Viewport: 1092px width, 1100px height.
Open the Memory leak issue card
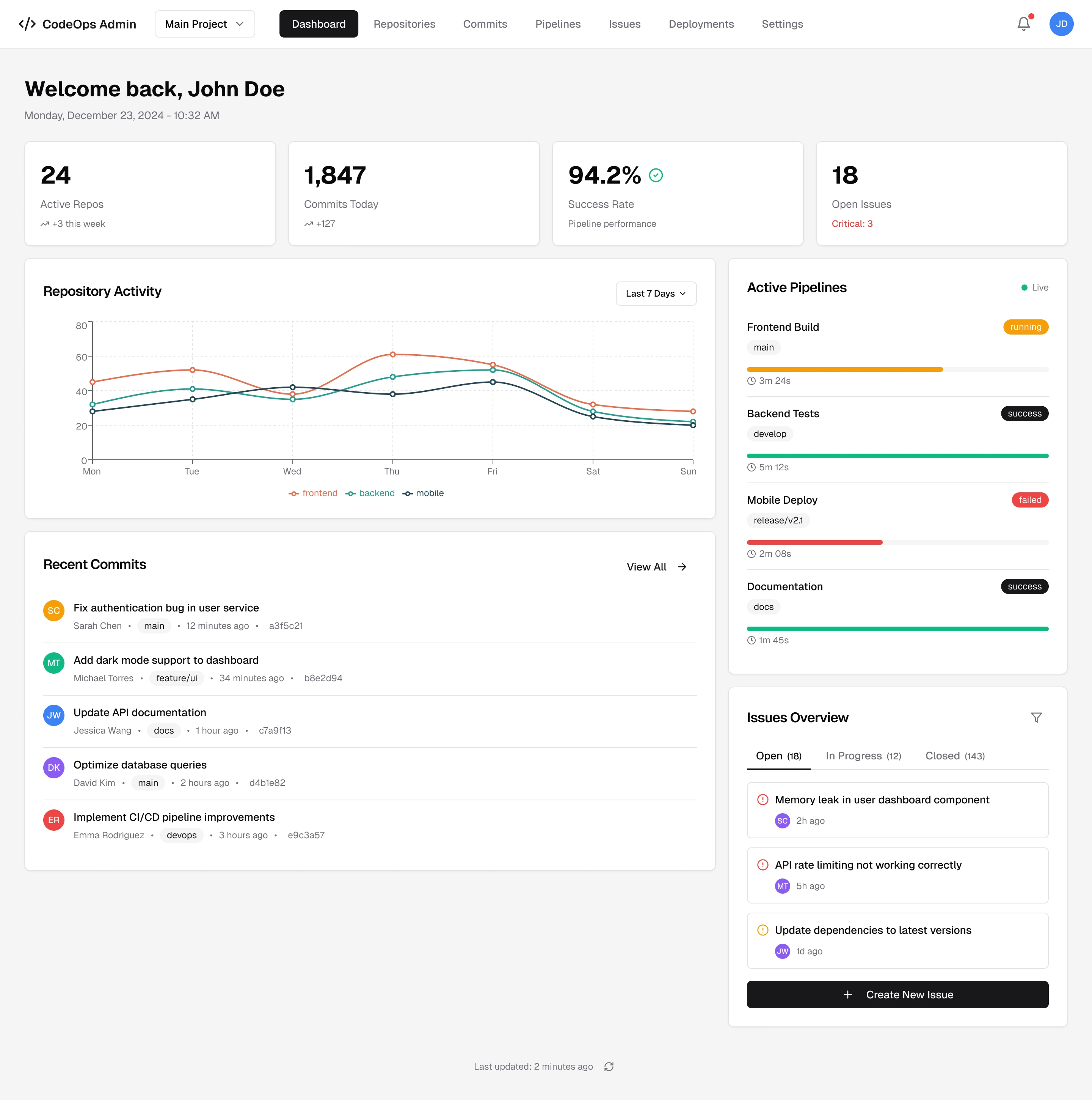point(897,809)
